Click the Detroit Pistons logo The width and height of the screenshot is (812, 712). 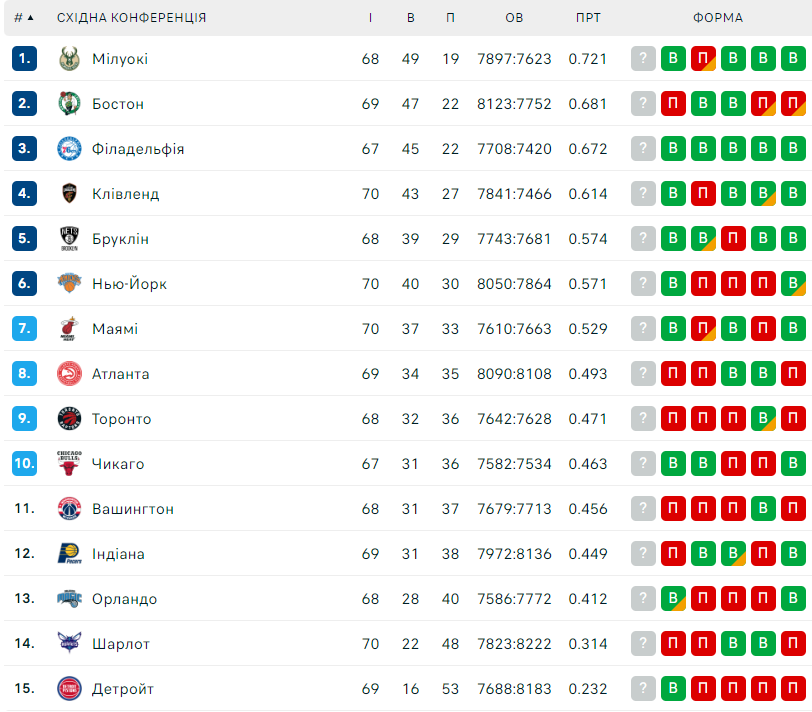[x=69, y=689]
